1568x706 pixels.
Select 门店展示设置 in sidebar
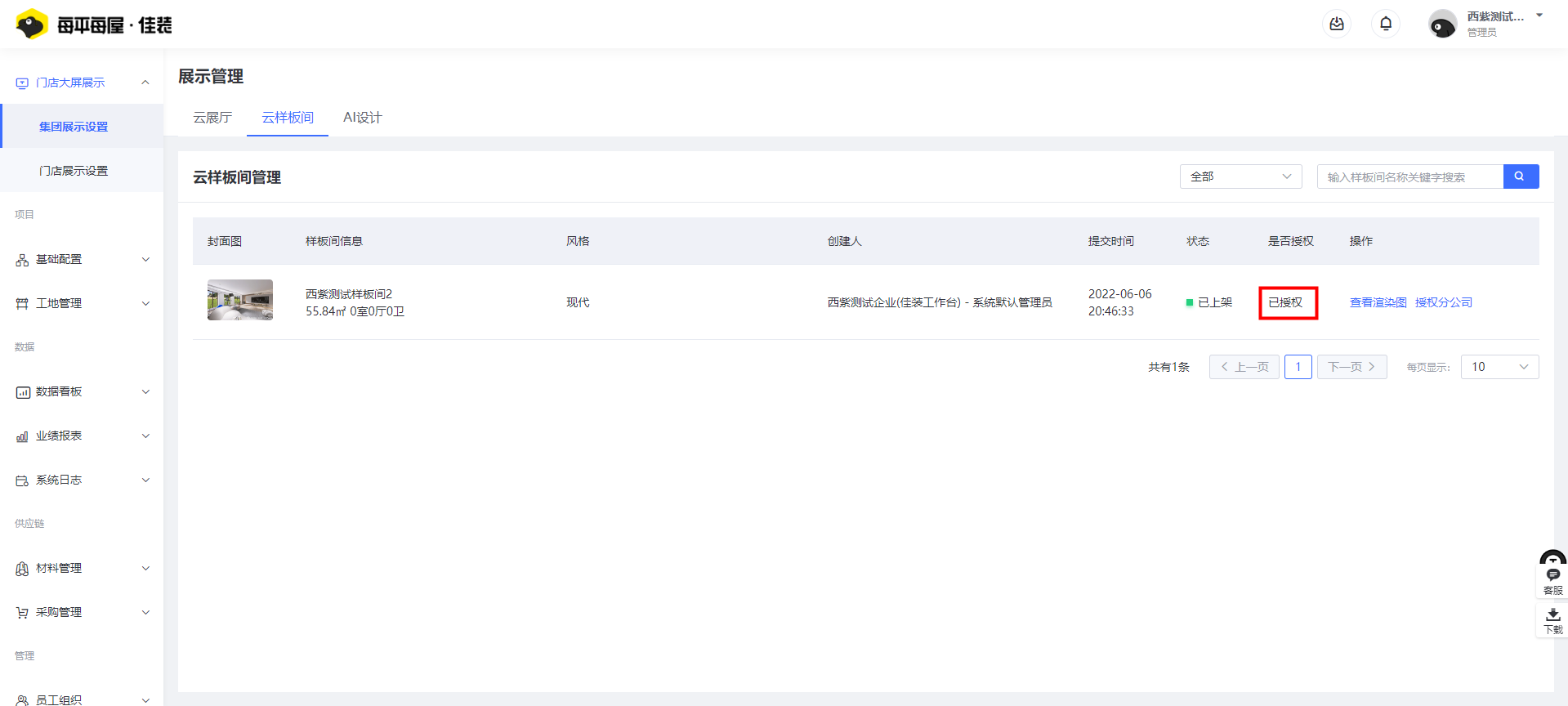(x=82, y=171)
